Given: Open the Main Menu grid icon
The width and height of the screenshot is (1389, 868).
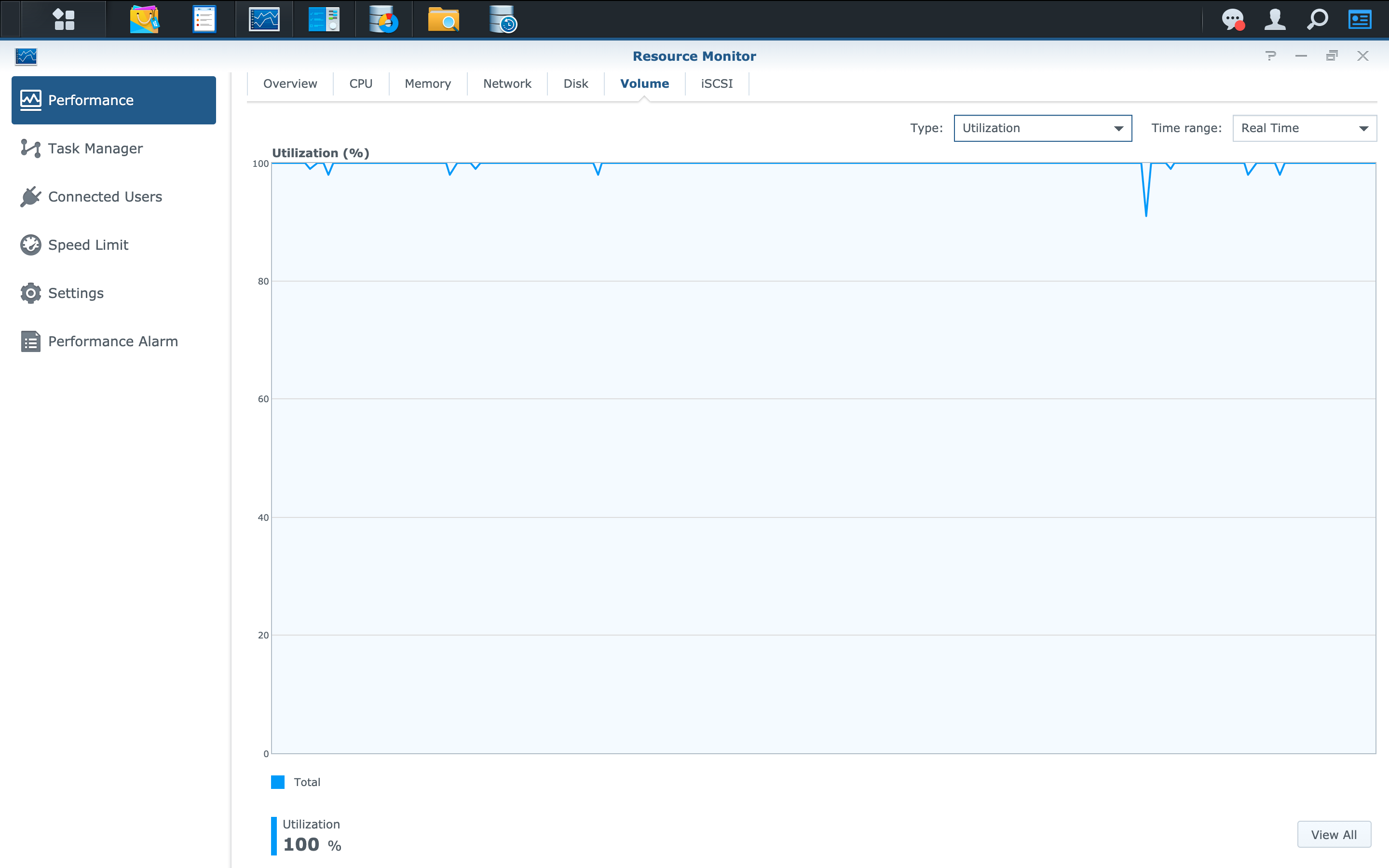Looking at the screenshot, I should (x=64, y=19).
